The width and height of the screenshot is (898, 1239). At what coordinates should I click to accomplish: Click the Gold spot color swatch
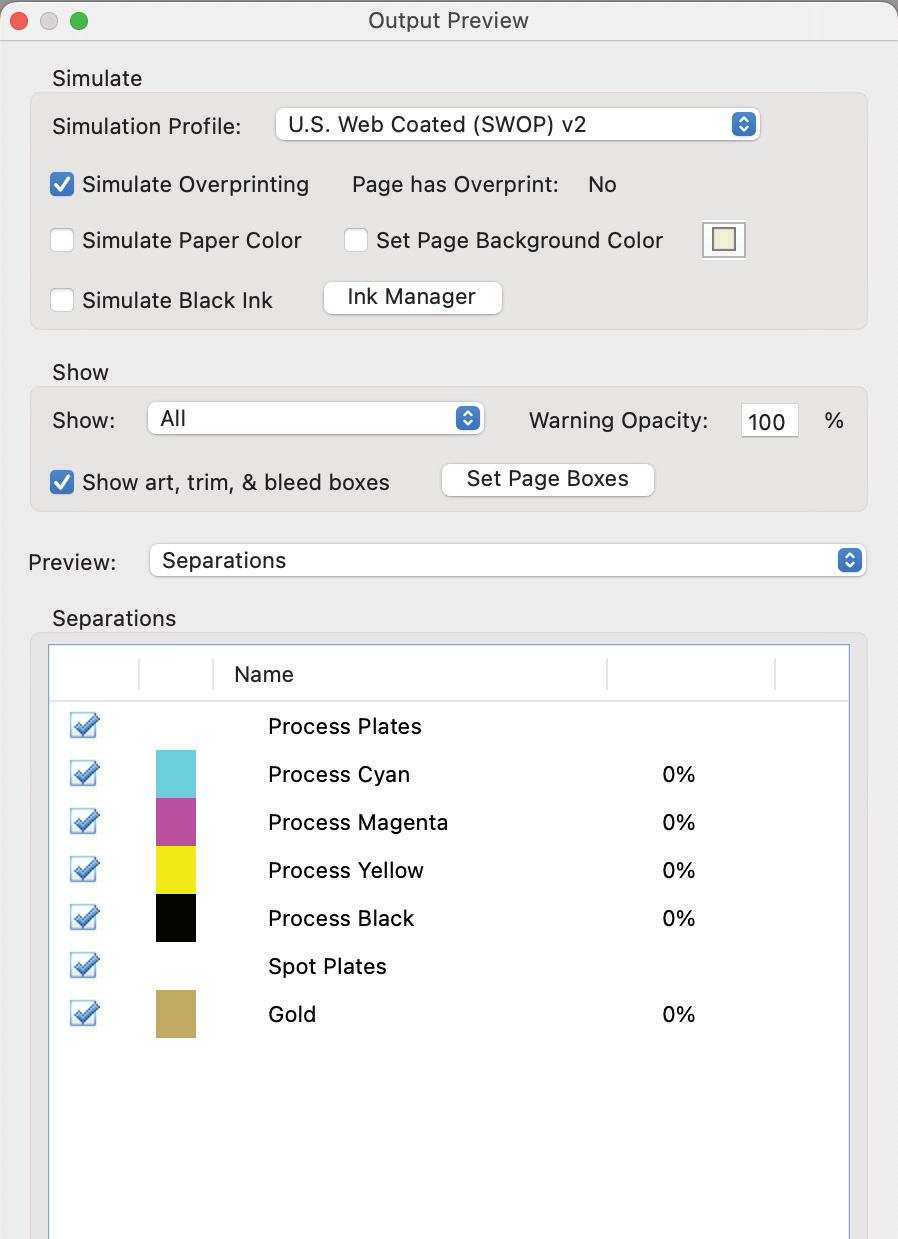pyautogui.click(x=176, y=1014)
